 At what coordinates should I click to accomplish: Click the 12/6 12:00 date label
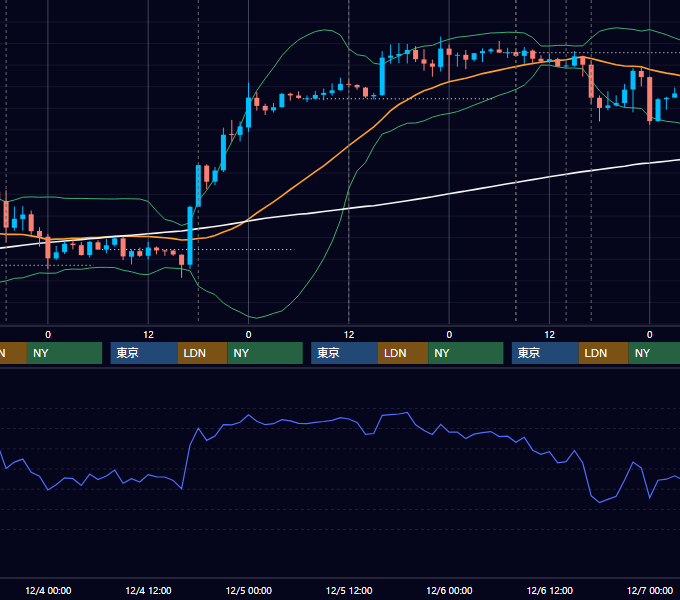tap(549, 590)
